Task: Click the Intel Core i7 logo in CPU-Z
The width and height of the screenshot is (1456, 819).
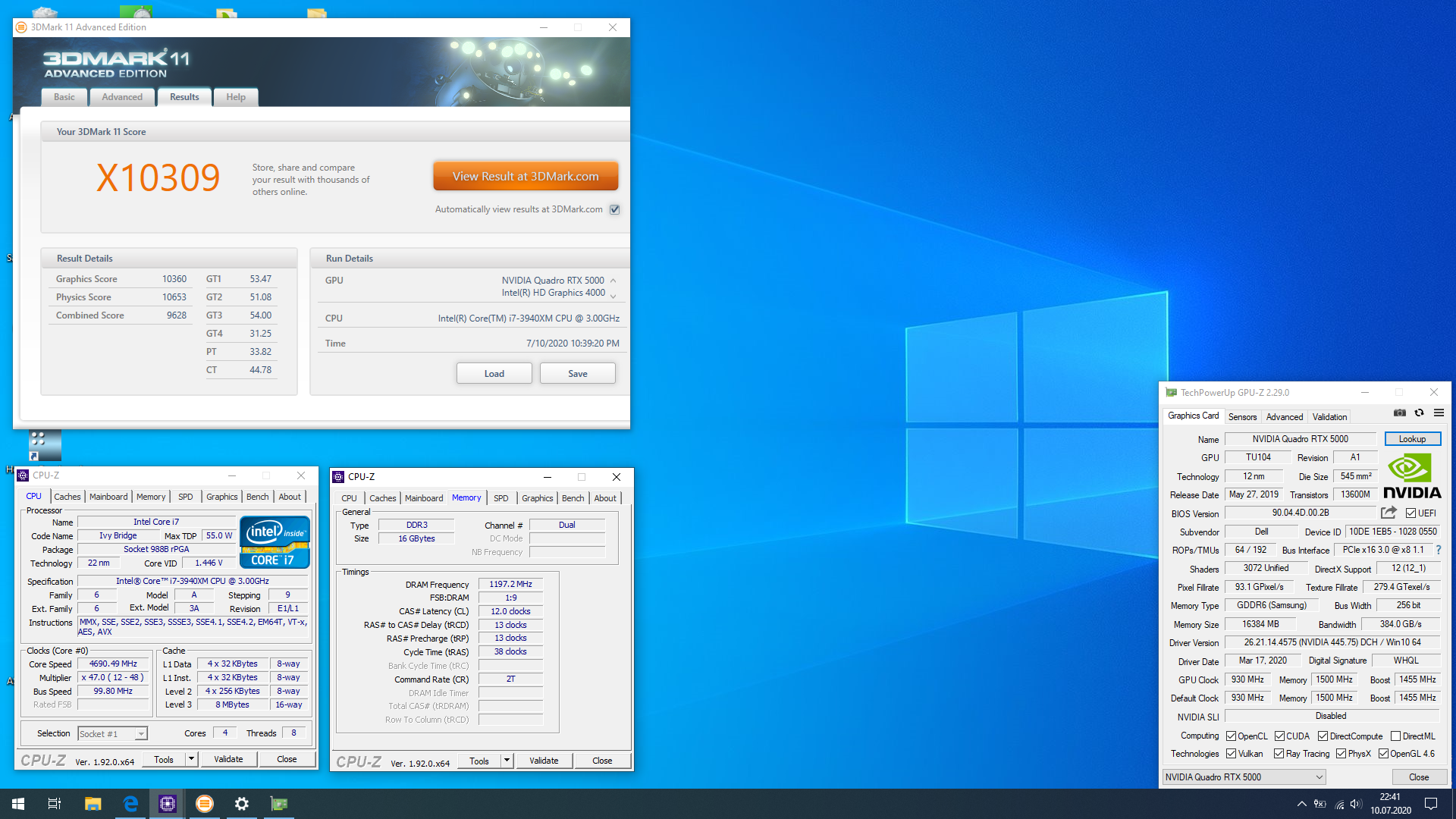Action: point(275,541)
